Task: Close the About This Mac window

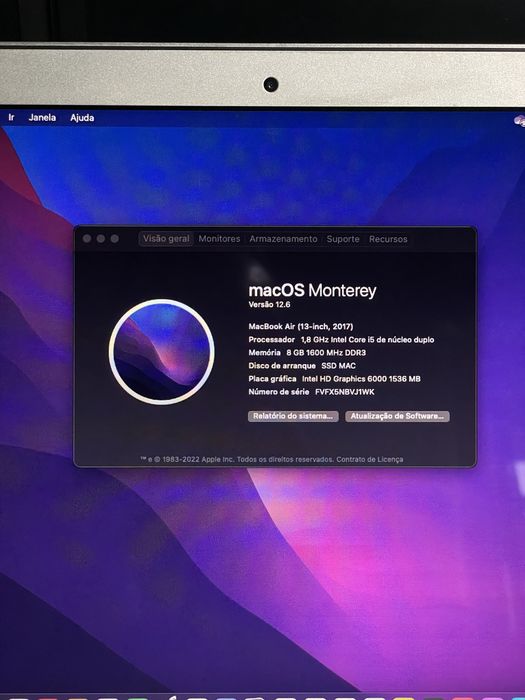Action: coord(87,239)
